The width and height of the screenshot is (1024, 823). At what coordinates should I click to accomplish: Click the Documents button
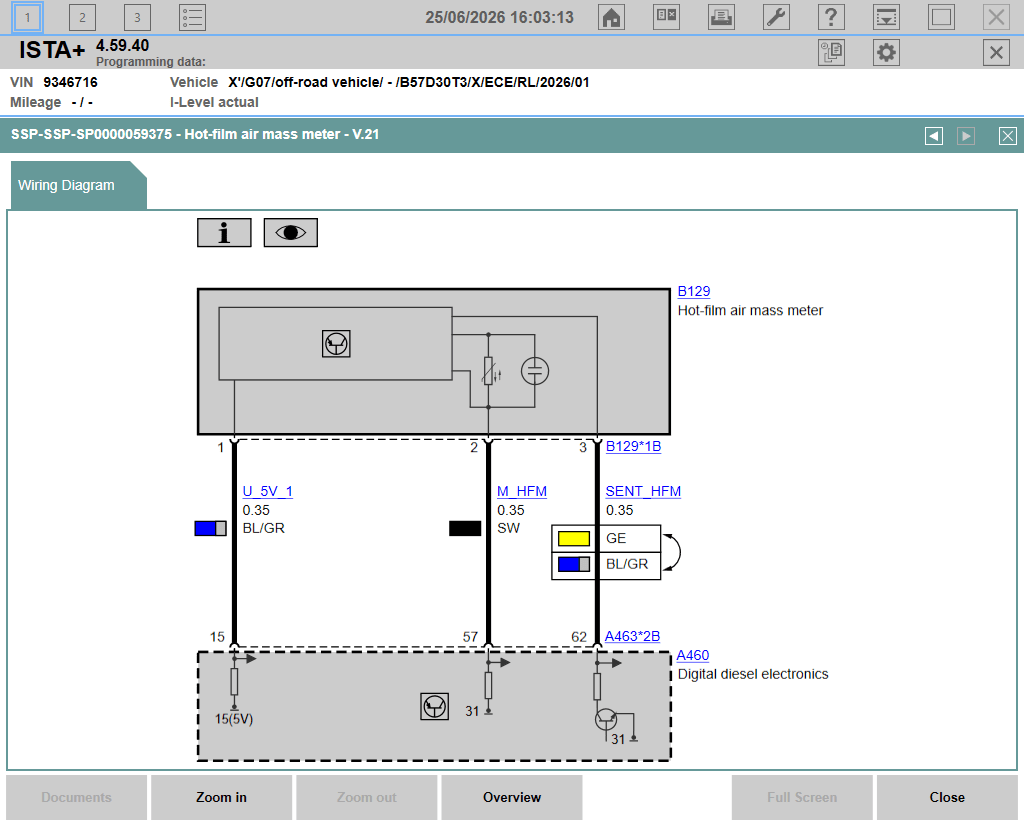pos(76,798)
